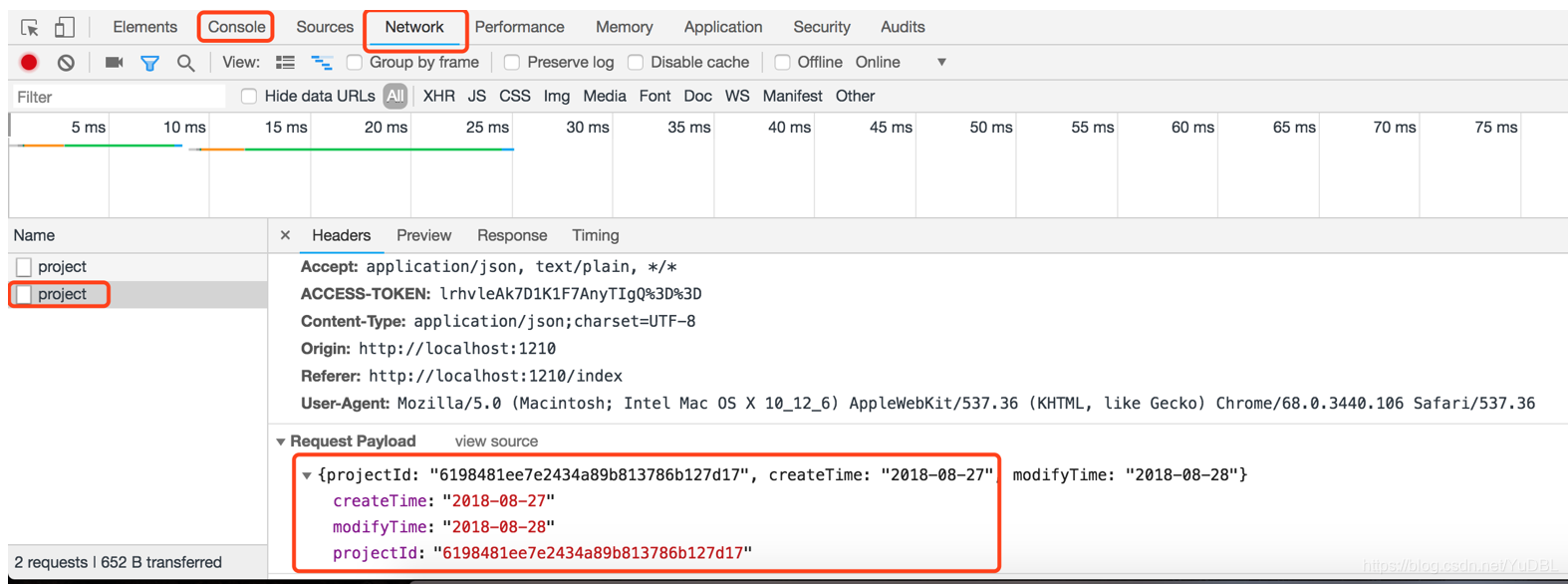1568x584 pixels.
Task: Close the request details pane
Action: click(x=285, y=235)
